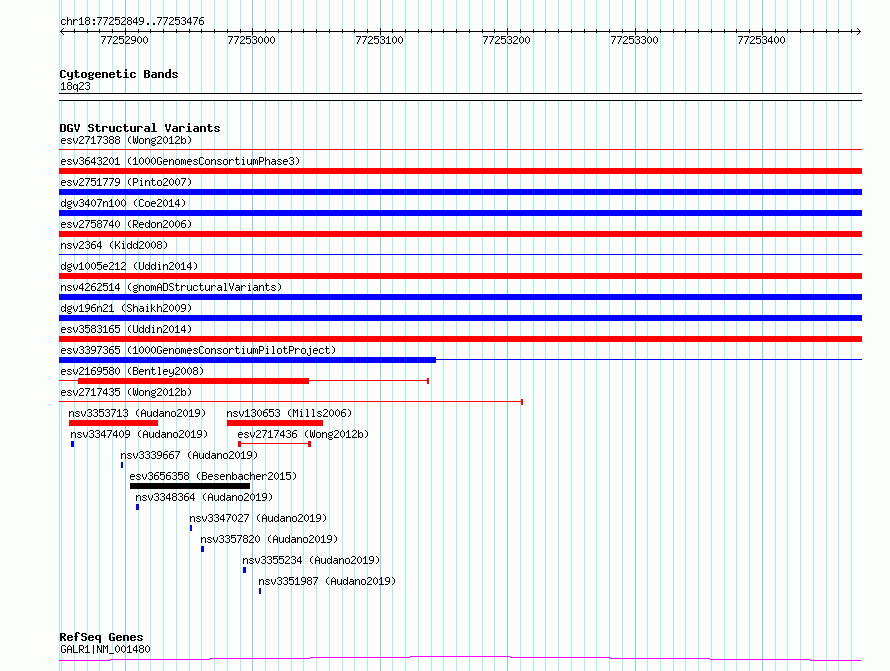This screenshot has width=890, height=671.
Task: Click dgv1005e212 (Uddin2014) label
Action: (x=129, y=266)
